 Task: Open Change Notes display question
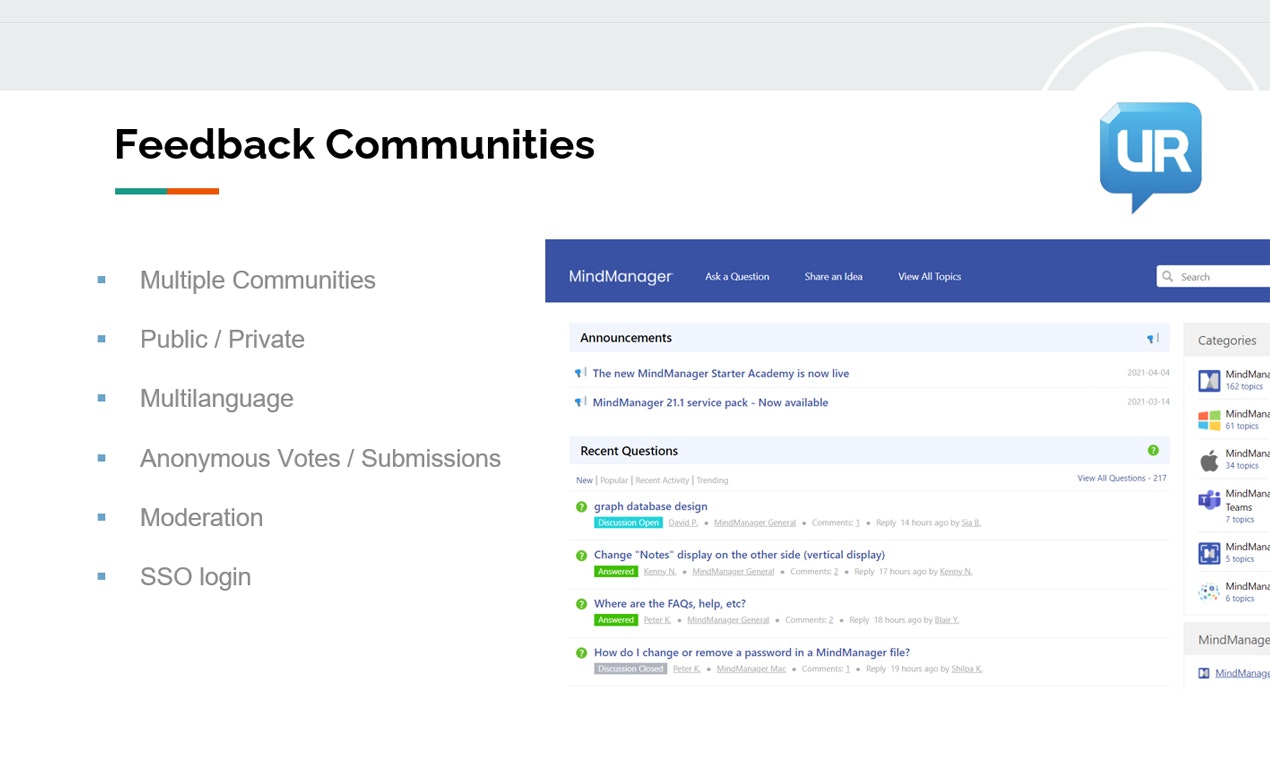pyautogui.click(x=739, y=554)
